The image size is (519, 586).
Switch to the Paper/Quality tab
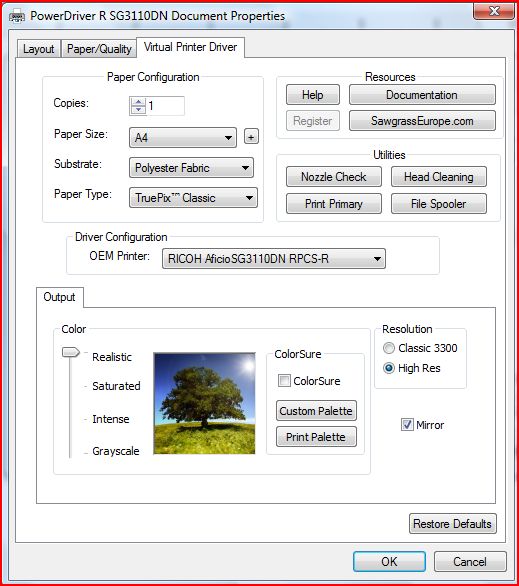[99, 49]
